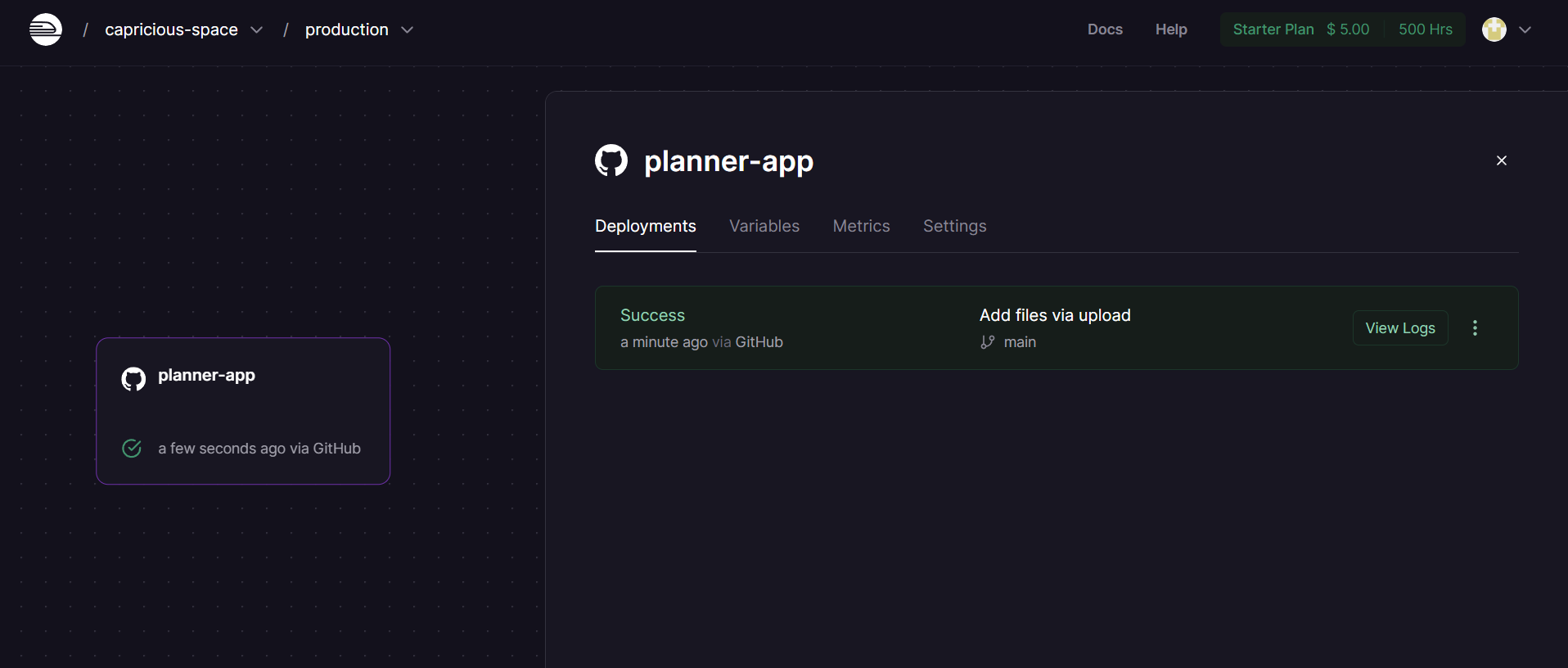Screen dimensions: 1568x668
Task: Open the Docs link
Action: [1105, 29]
